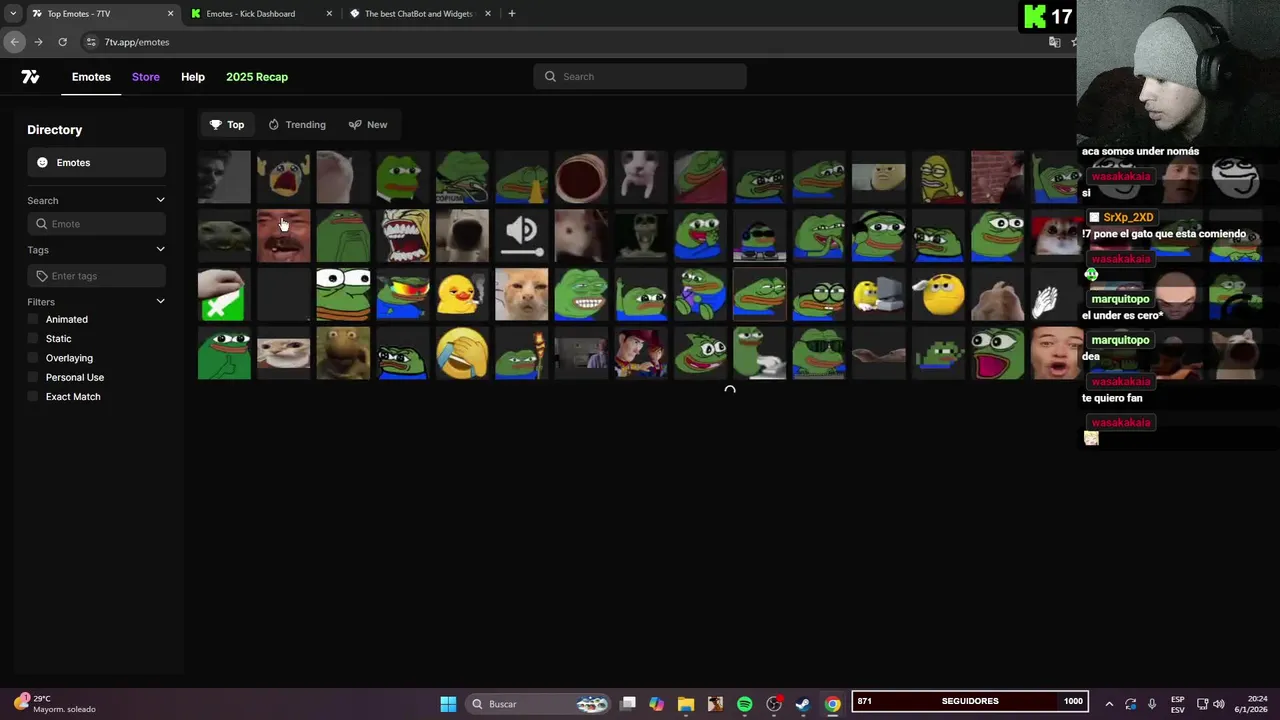
Task: Enable the Personal Use filter checkbox
Action: click(x=33, y=377)
